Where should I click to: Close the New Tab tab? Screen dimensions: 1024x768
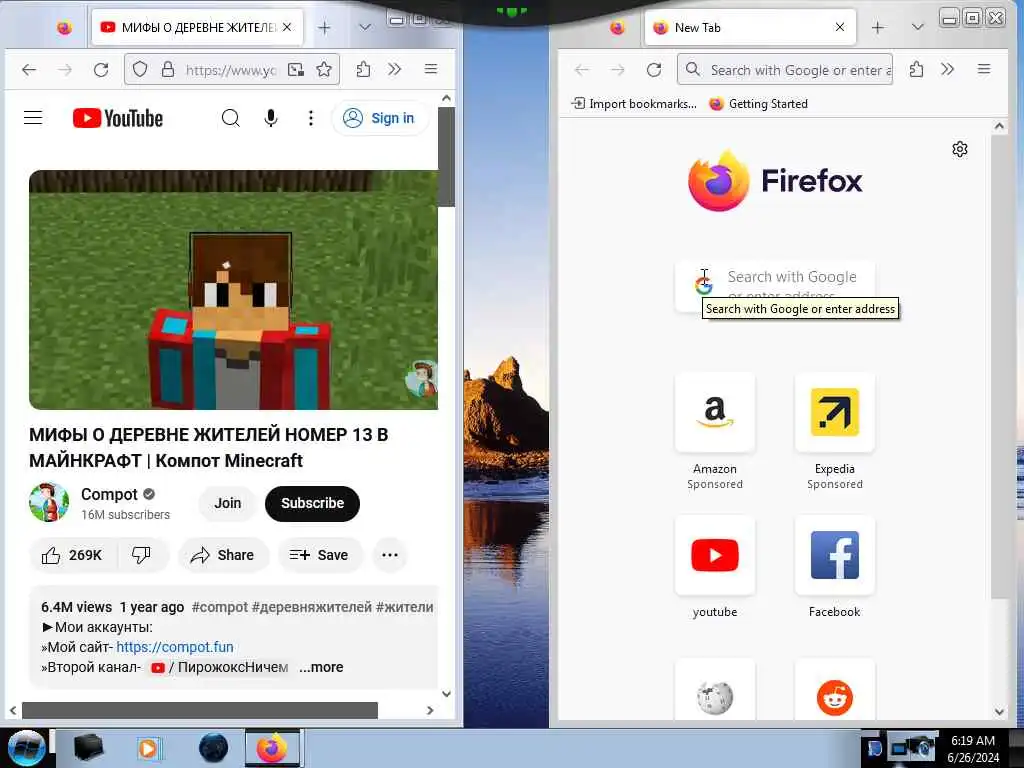coord(840,27)
